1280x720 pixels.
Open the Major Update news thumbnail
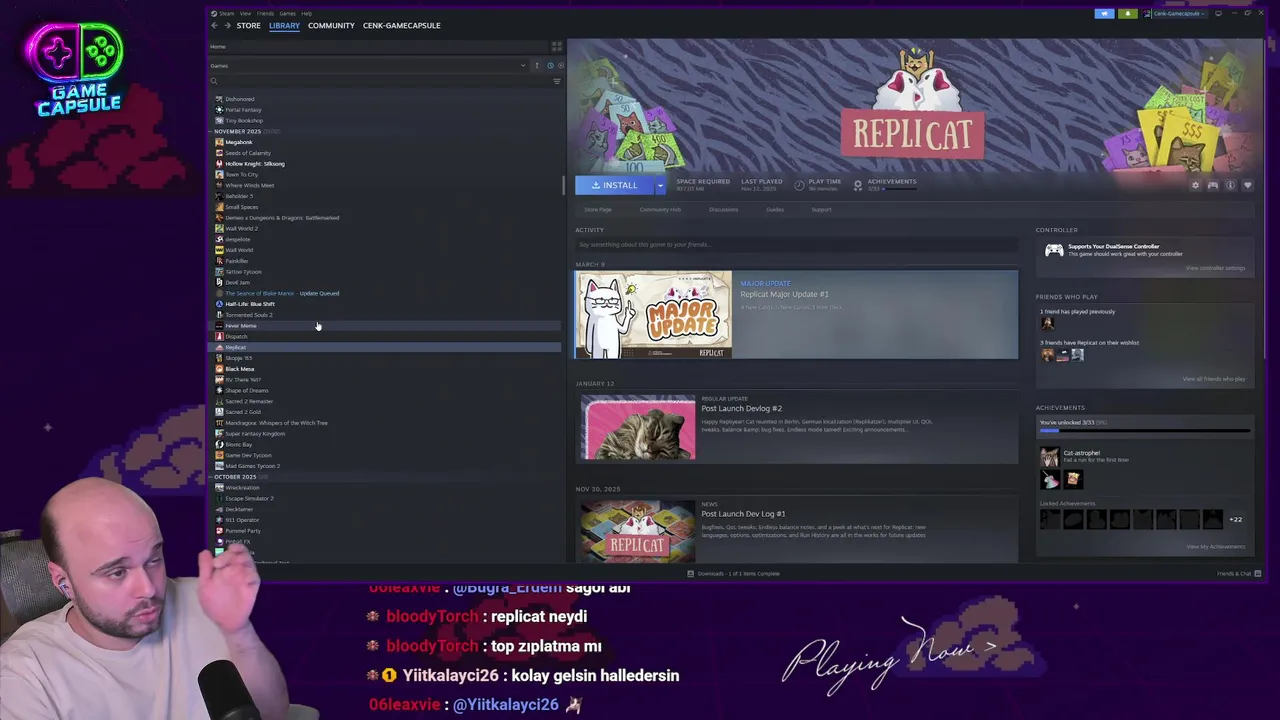pyautogui.click(x=653, y=315)
